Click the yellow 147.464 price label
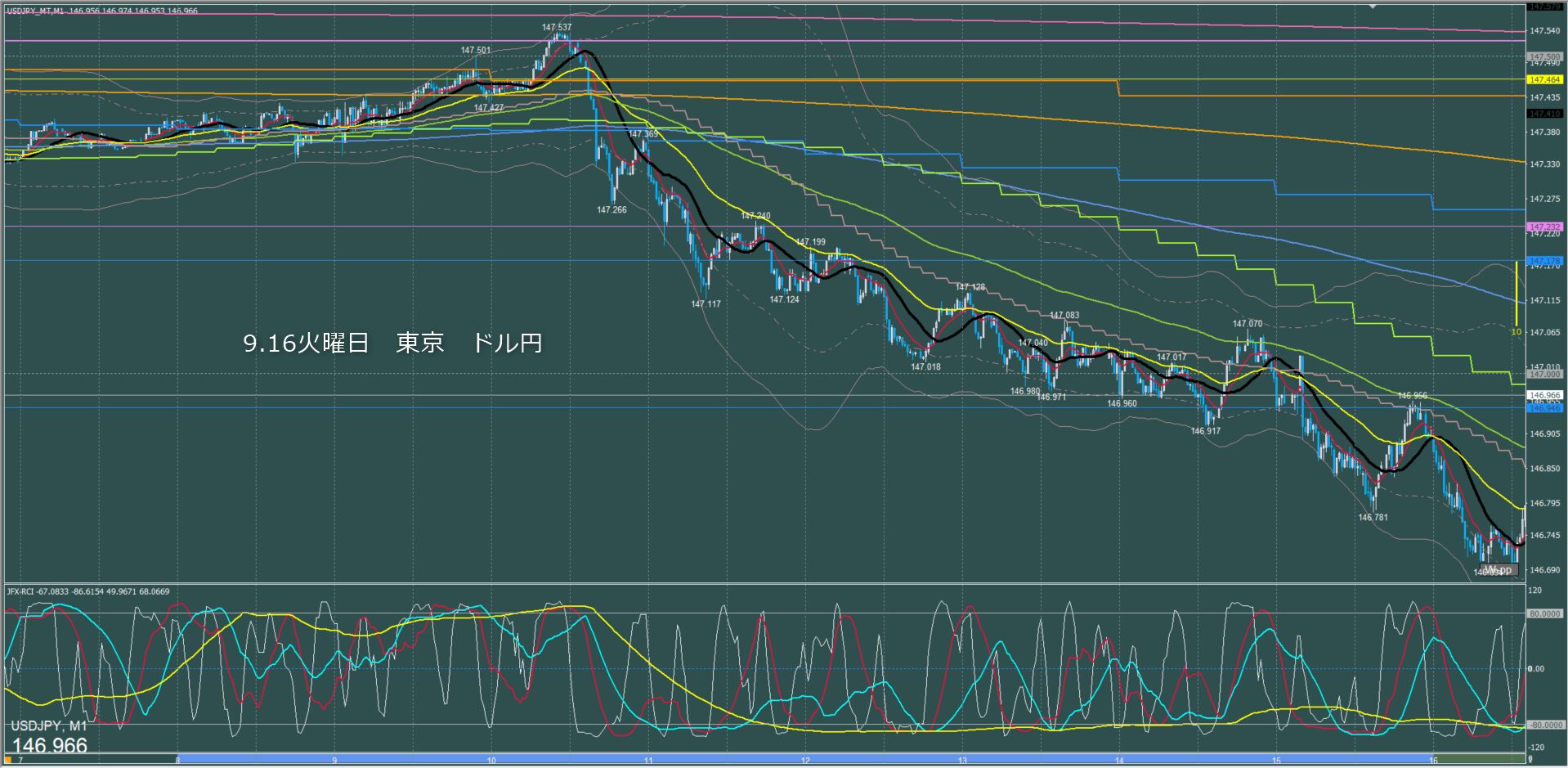Screen dimensions: 1568x768 point(1544,80)
